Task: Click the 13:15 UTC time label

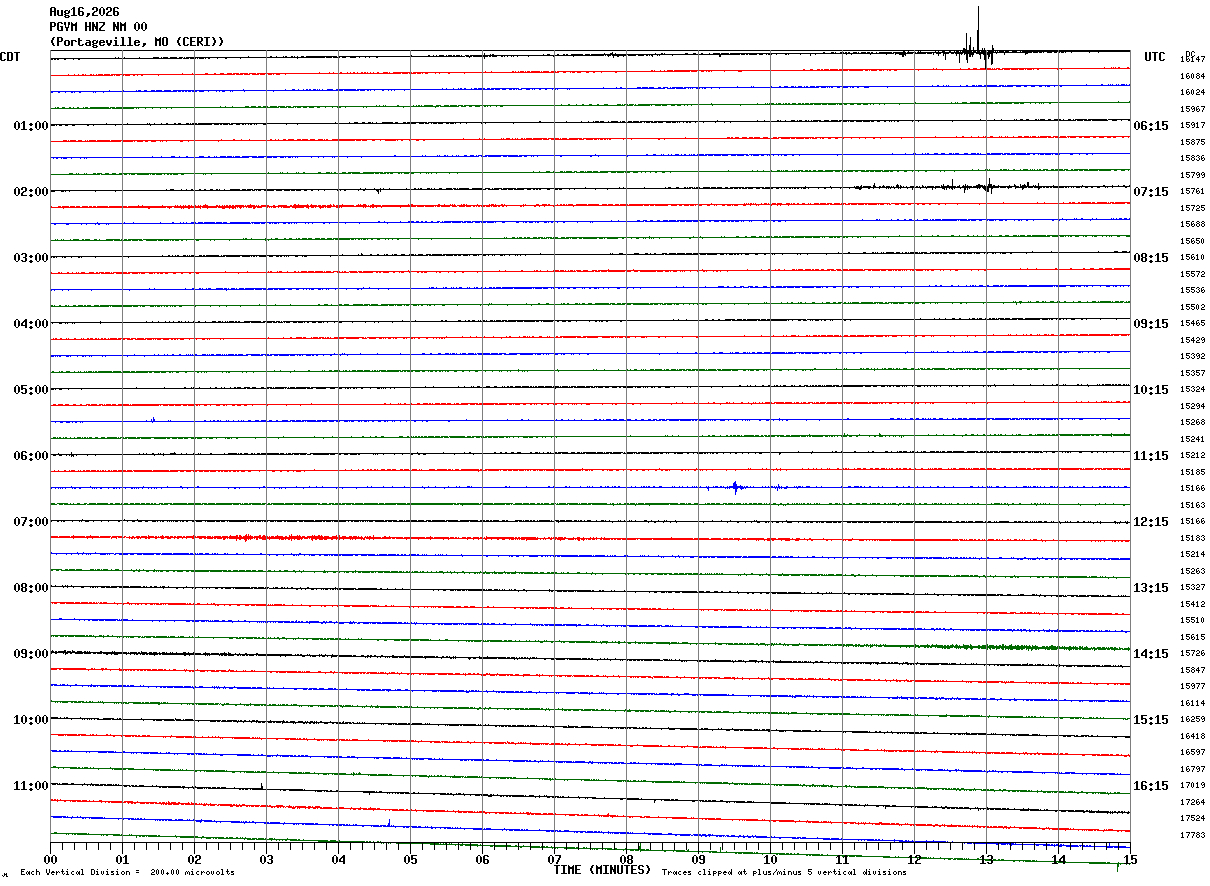Action: tap(1151, 588)
